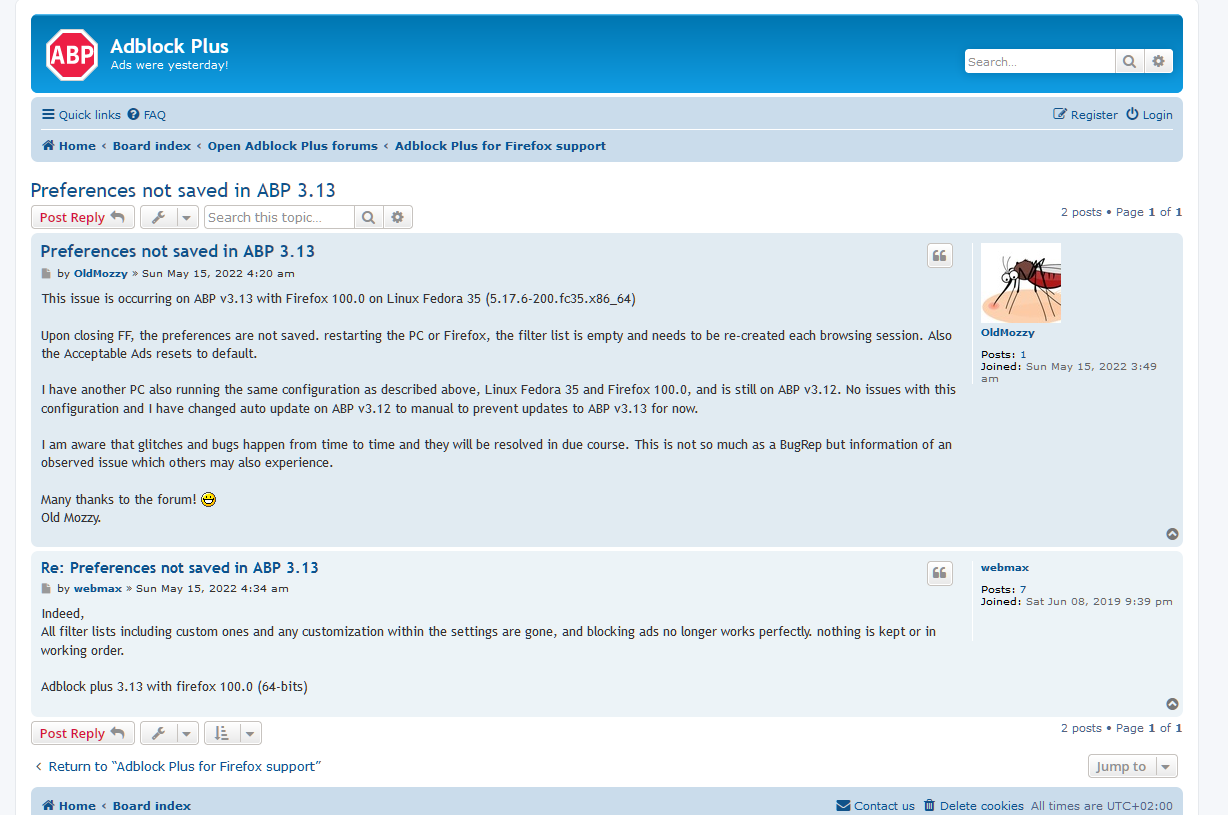Click the bottom Post Reply button
The image size is (1228, 815).
coord(83,733)
